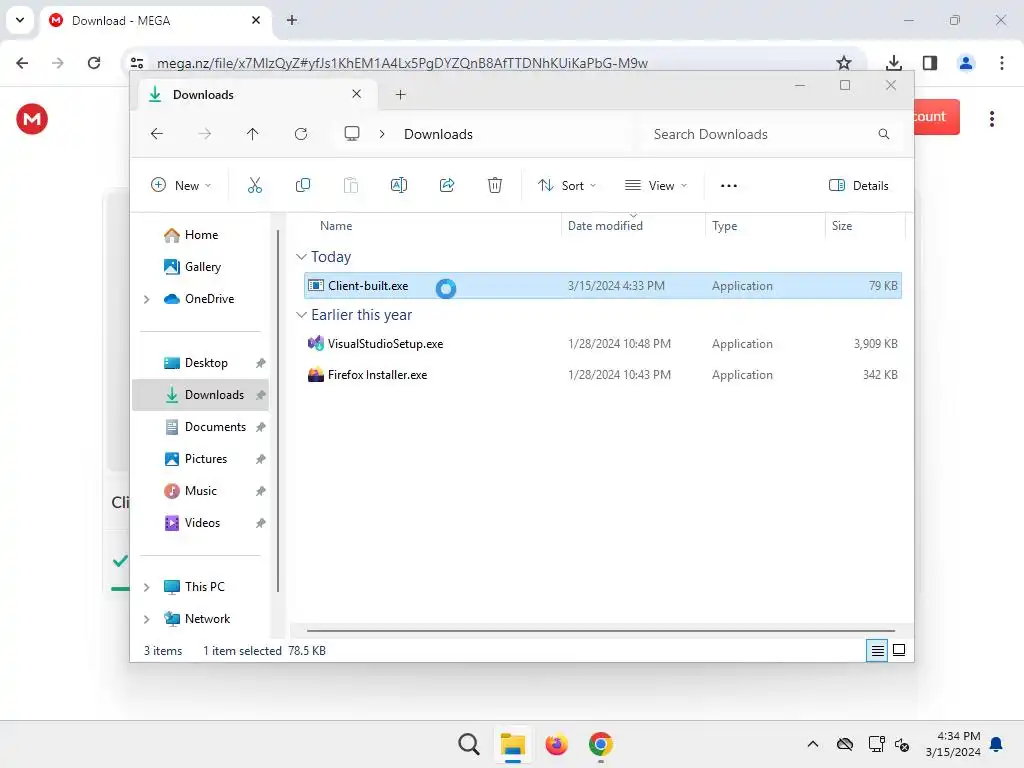Select Firefox Installer.exe file
This screenshot has height=768, width=1024.
point(603,375)
